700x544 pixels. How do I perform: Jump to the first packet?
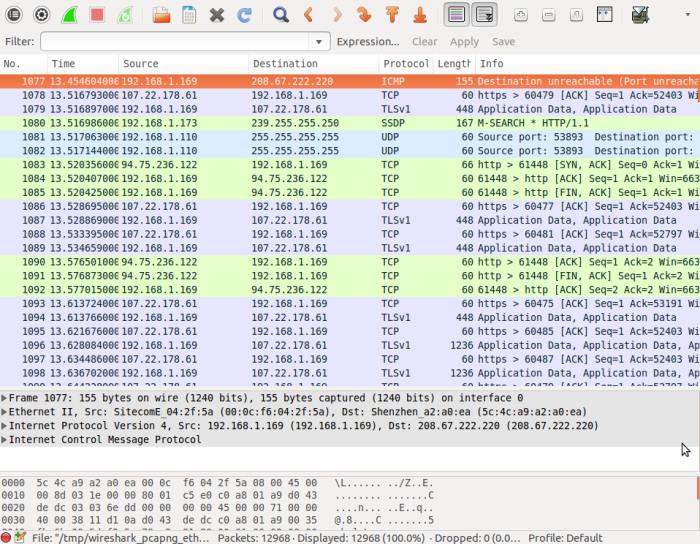click(x=392, y=15)
